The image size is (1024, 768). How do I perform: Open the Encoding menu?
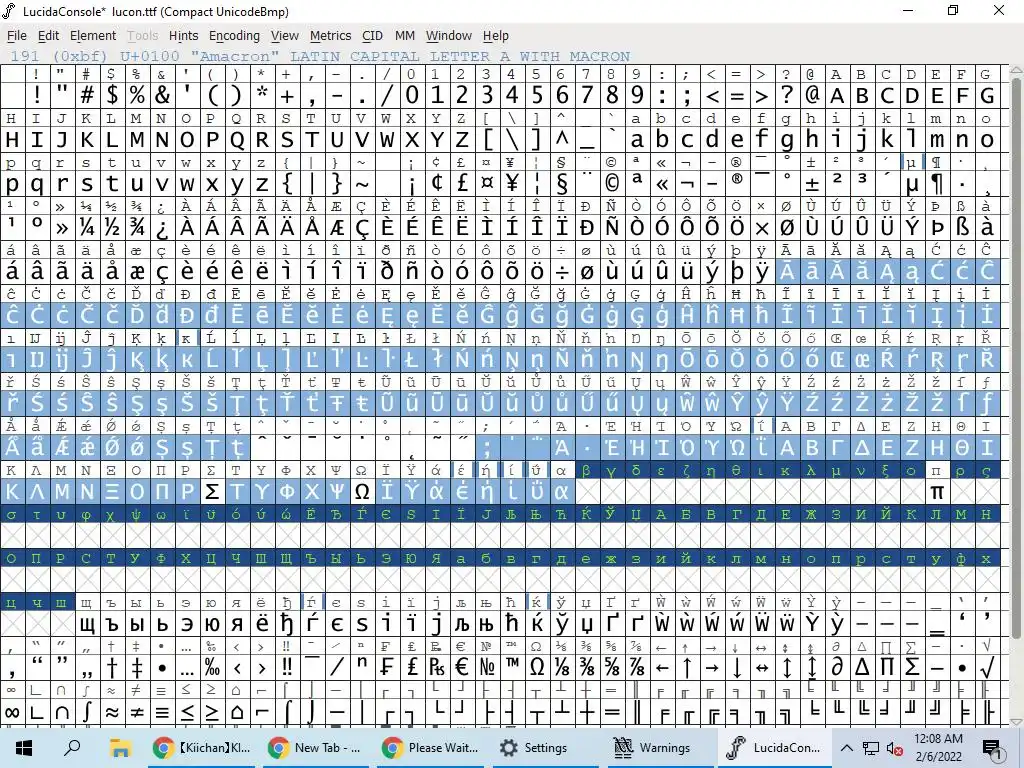click(x=234, y=36)
